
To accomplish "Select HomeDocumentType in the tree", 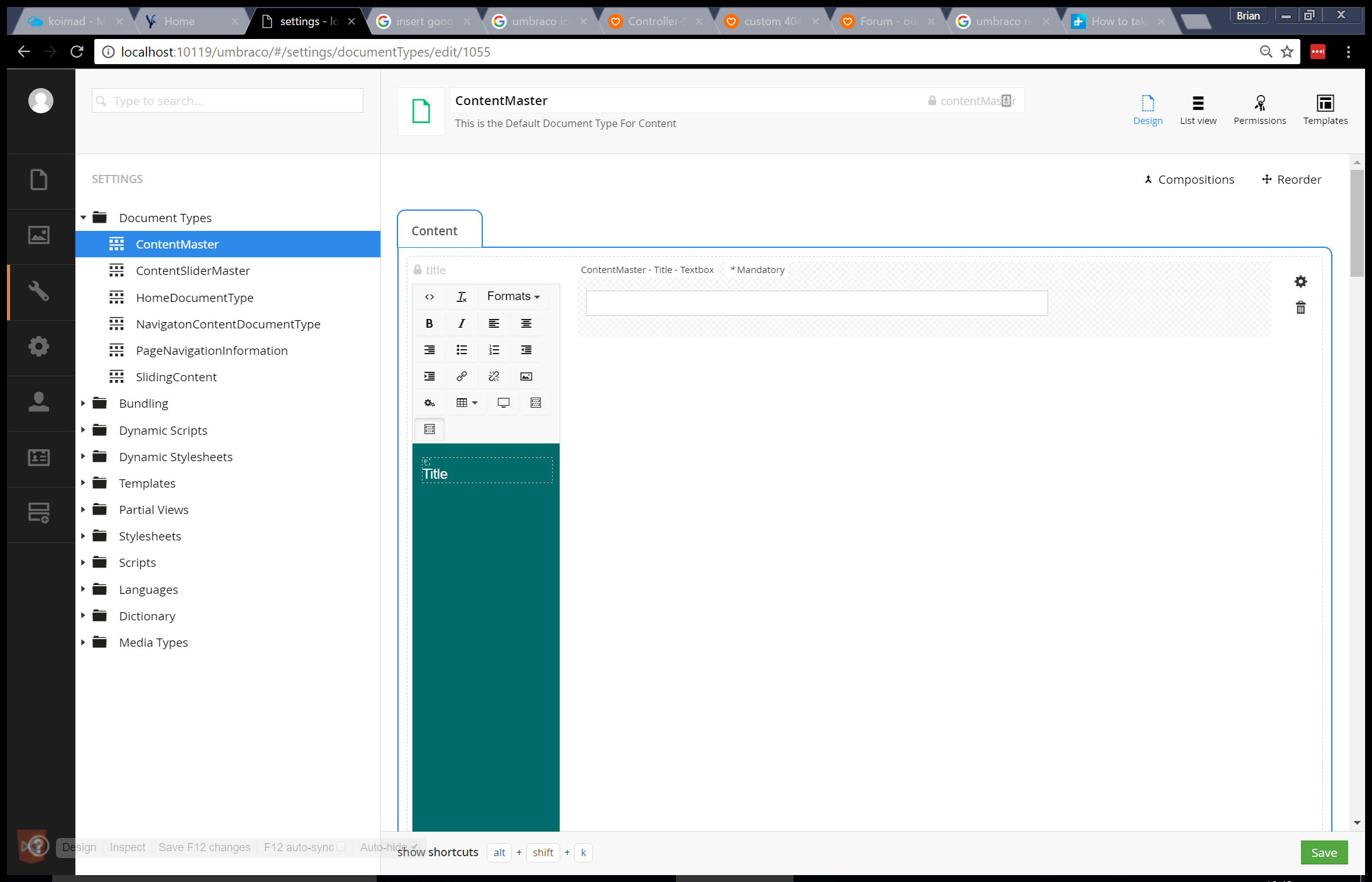I will pos(194,298).
